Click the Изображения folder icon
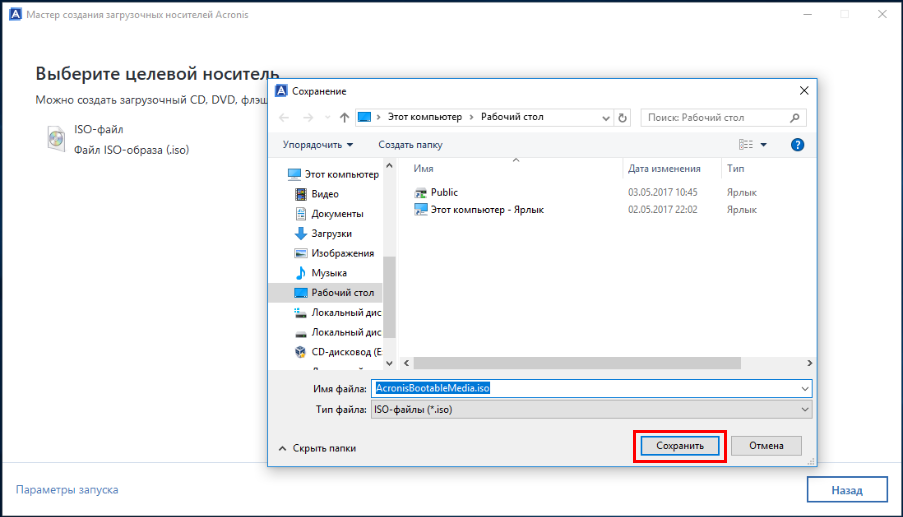 pyautogui.click(x=301, y=253)
